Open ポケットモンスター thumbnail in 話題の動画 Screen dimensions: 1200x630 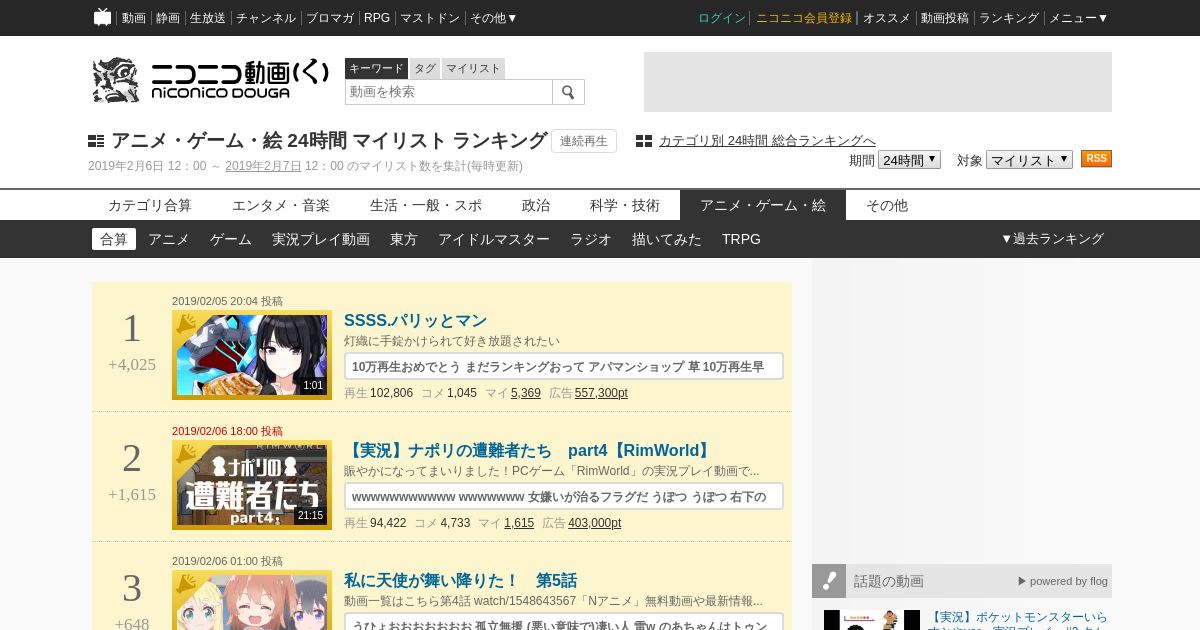tap(872, 620)
